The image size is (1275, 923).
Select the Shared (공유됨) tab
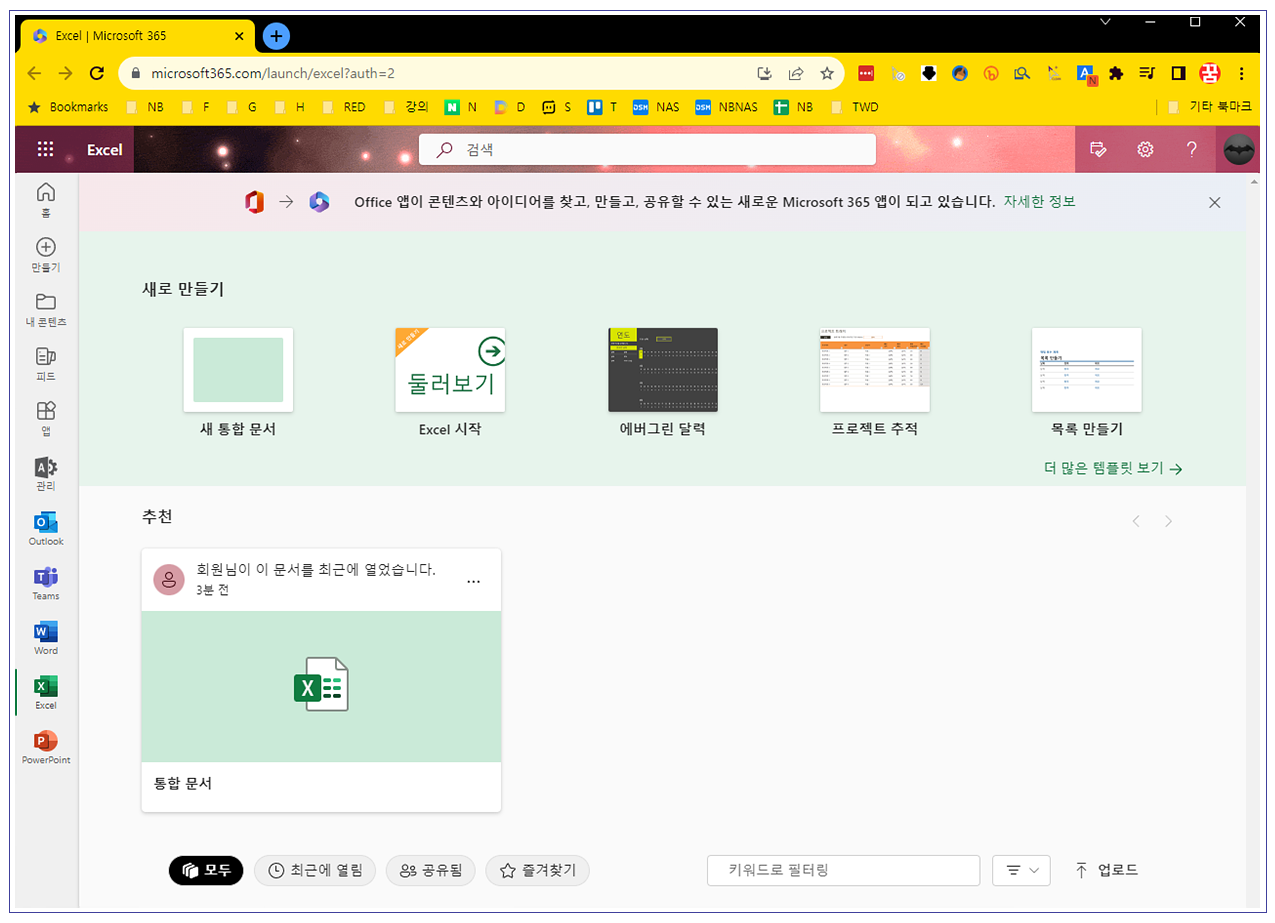[431, 870]
